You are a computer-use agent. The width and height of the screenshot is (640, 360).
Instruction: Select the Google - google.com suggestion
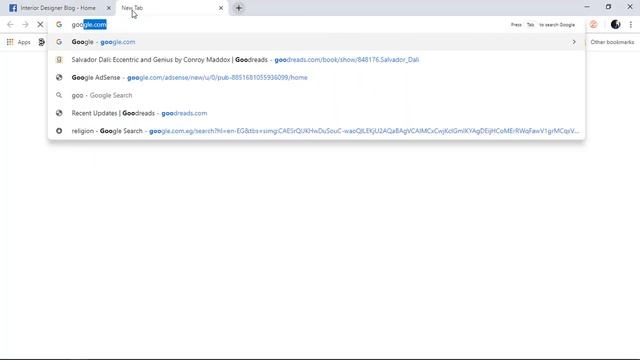point(316,42)
